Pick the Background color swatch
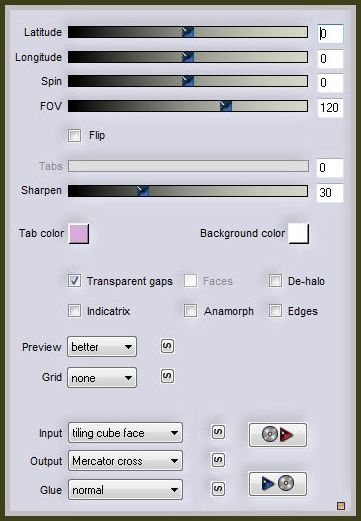Image resolution: width=361 pixels, height=521 pixels. click(299, 234)
